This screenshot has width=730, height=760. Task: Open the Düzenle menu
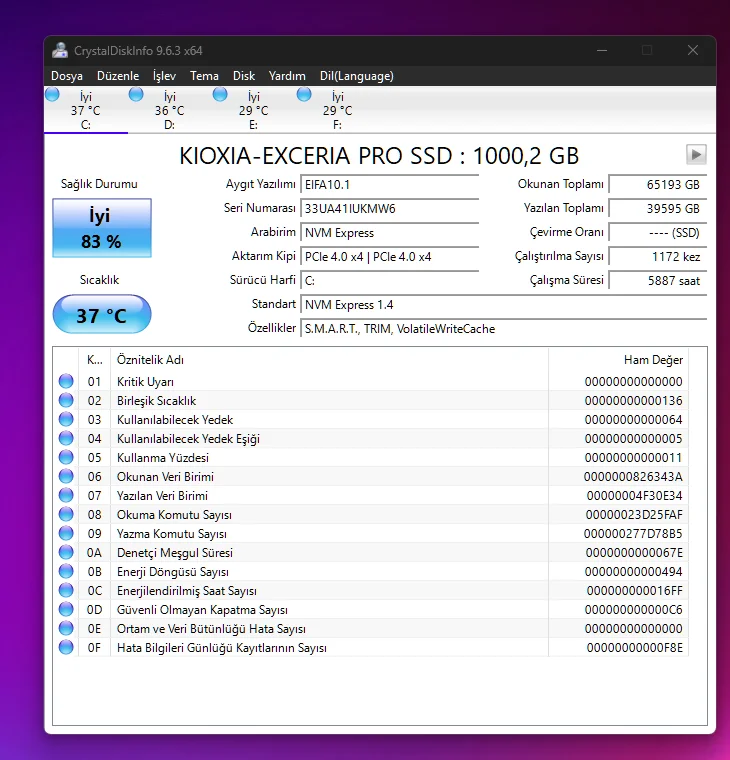pyautogui.click(x=118, y=76)
